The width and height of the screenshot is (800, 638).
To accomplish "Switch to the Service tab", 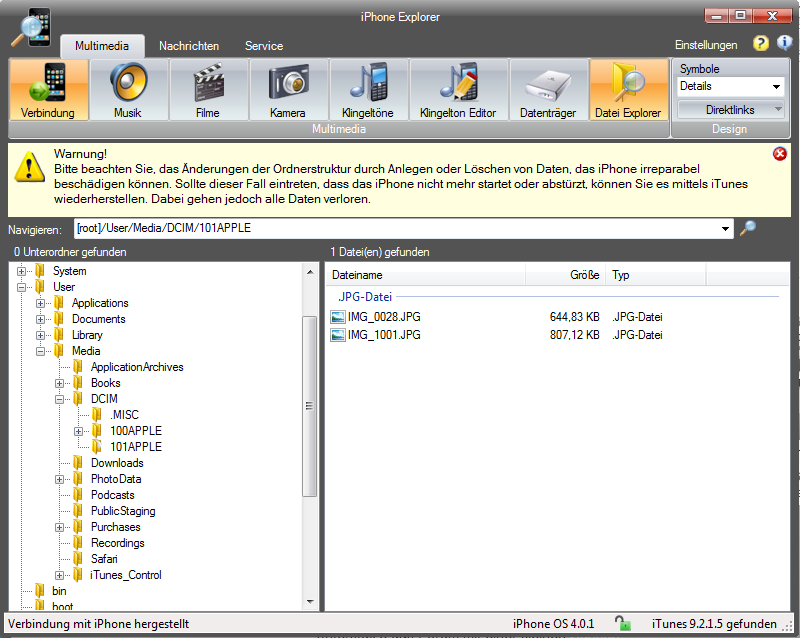I will tap(264, 46).
